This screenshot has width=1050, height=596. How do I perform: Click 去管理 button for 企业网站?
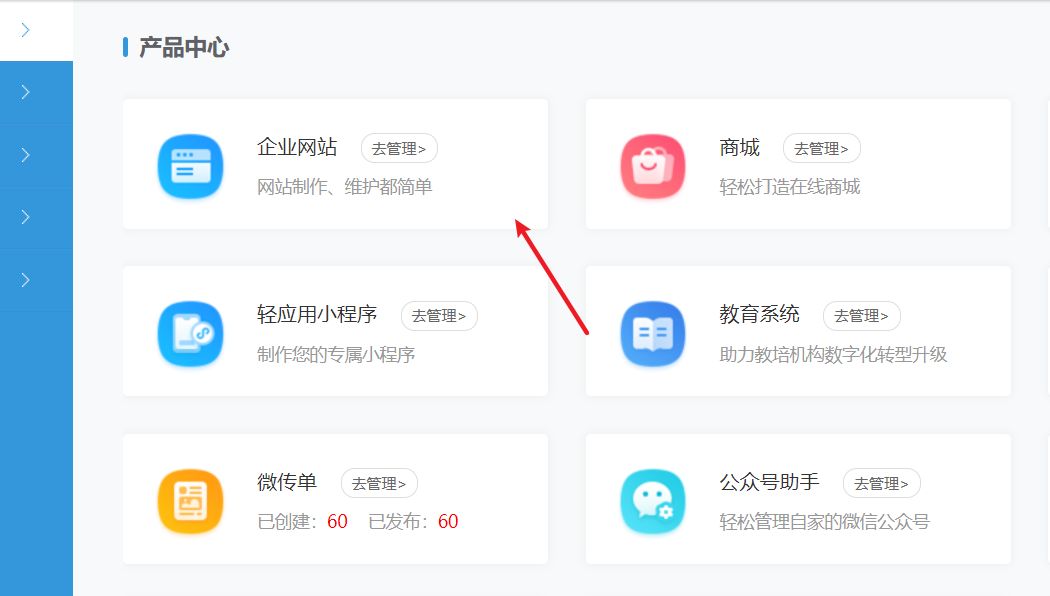(x=399, y=148)
